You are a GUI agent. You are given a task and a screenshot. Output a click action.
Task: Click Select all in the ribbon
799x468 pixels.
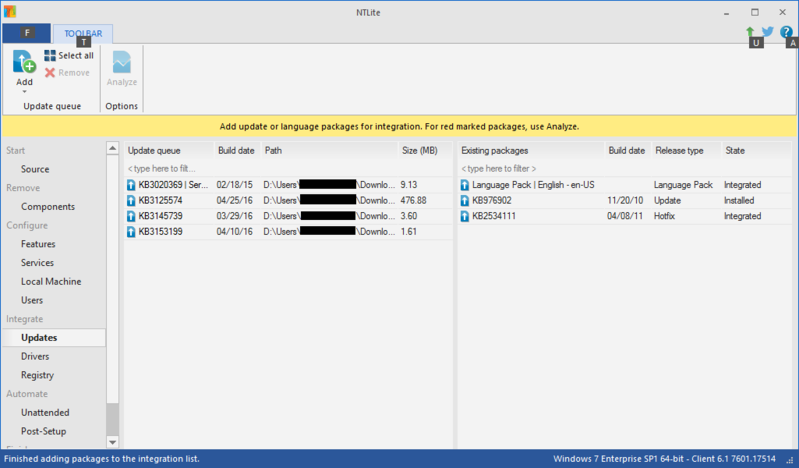click(69, 56)
